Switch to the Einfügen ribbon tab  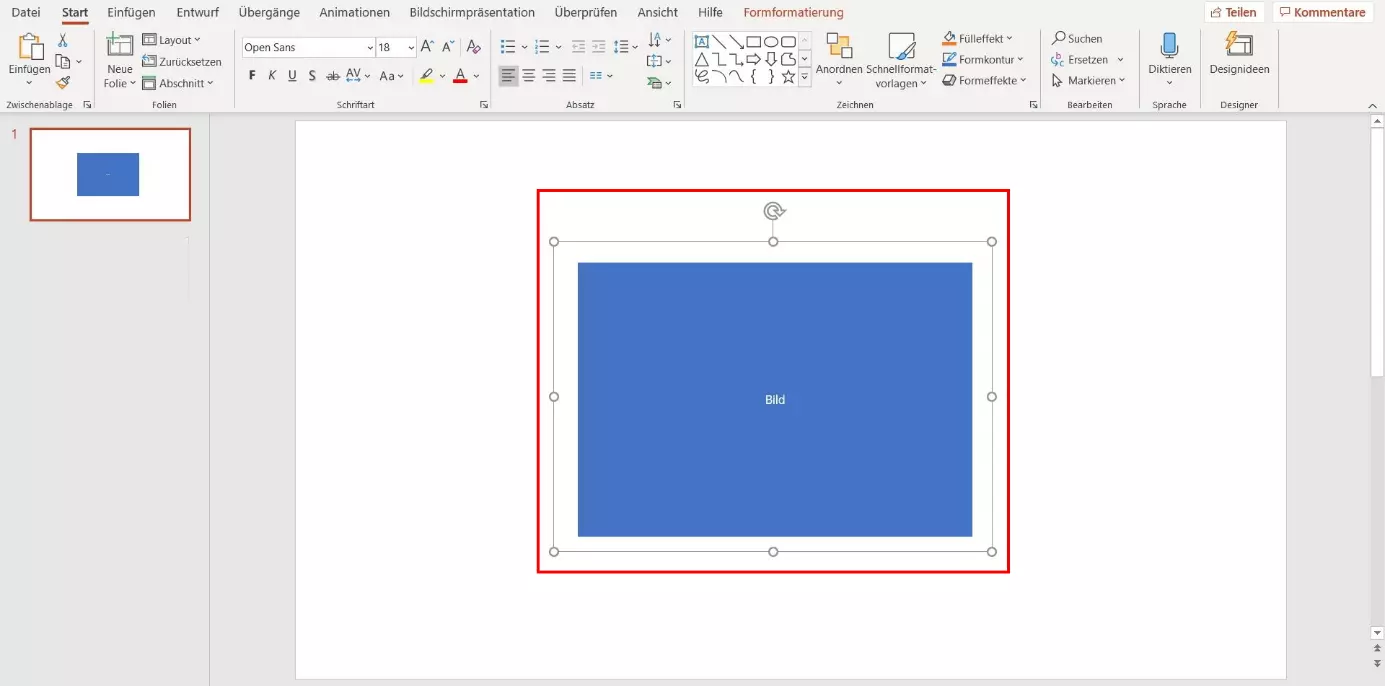click(x=131, y=13)
